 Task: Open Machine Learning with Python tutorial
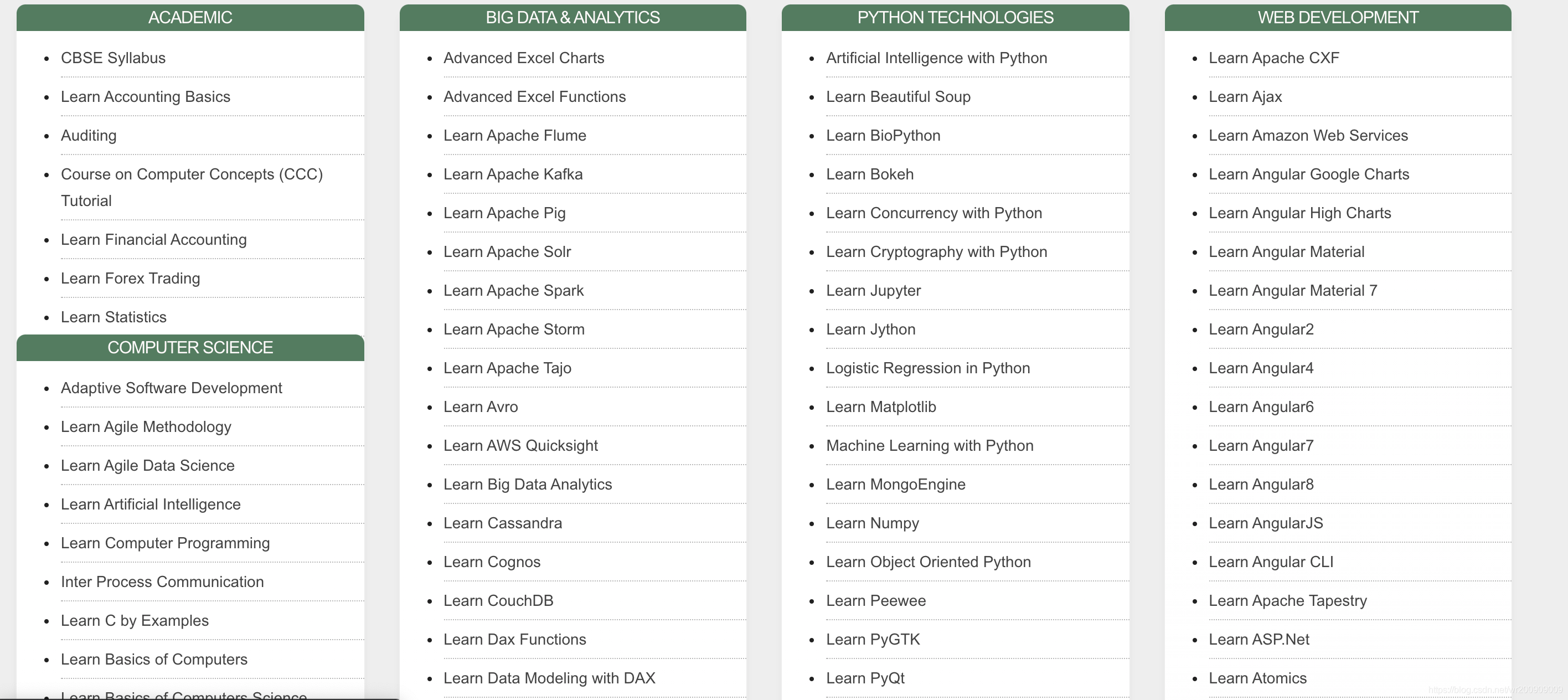coord(930,446)
